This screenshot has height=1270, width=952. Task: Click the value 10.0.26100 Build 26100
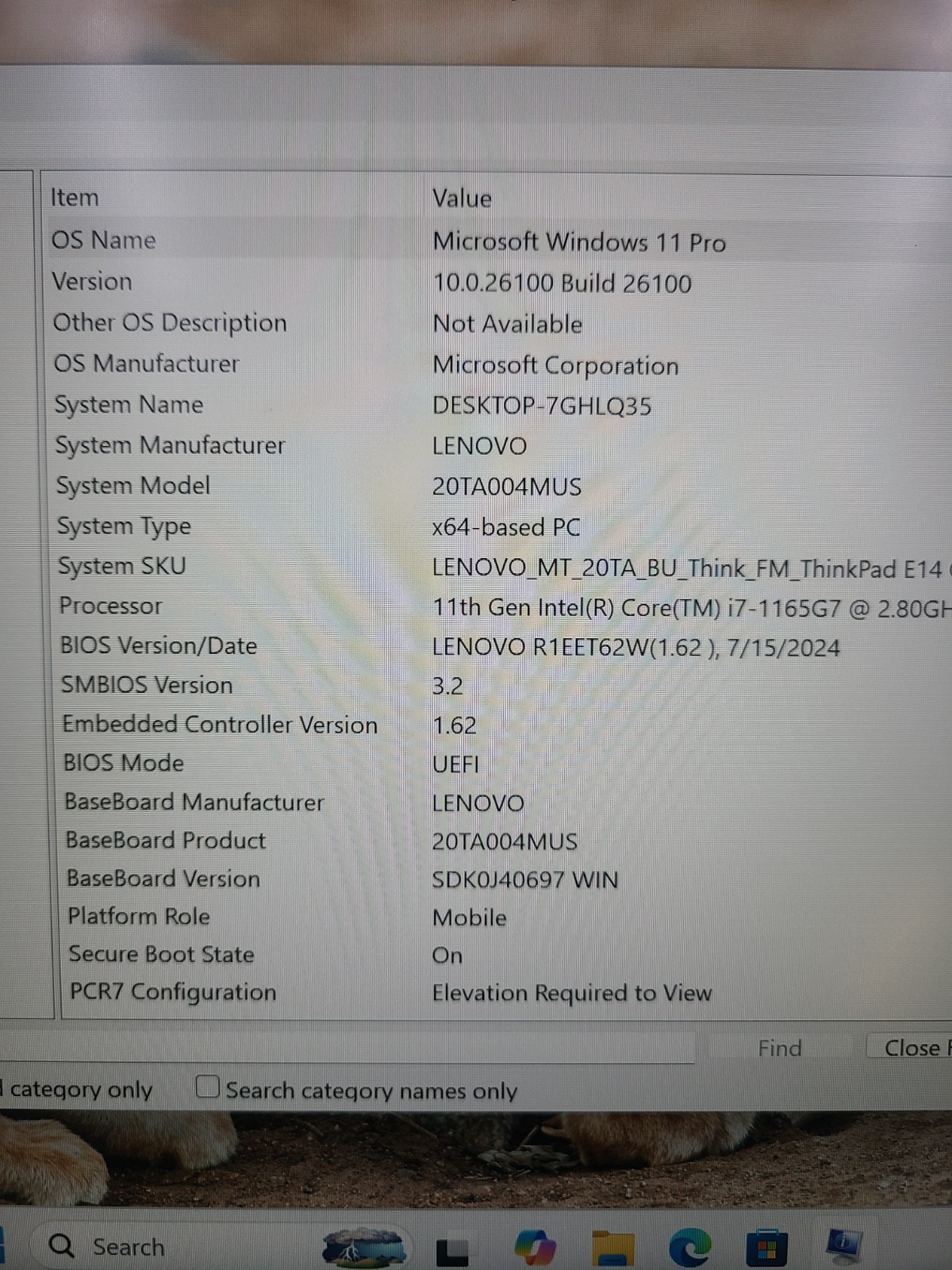(562, 283)
